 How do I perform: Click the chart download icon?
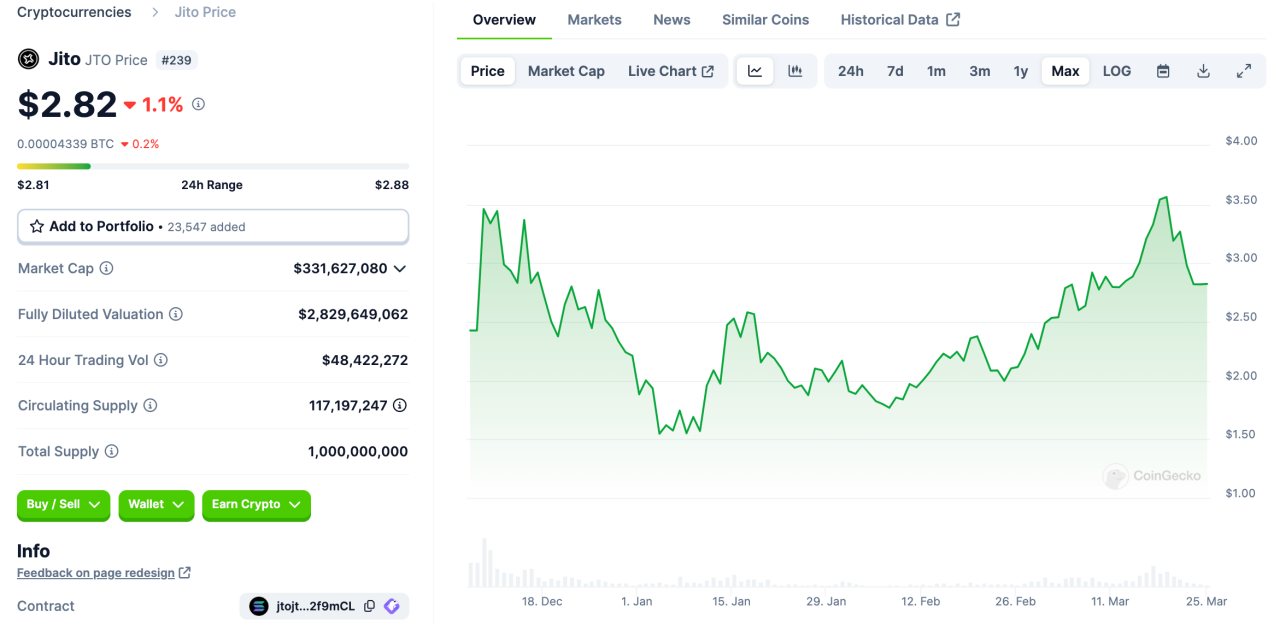coord(1203,71)
